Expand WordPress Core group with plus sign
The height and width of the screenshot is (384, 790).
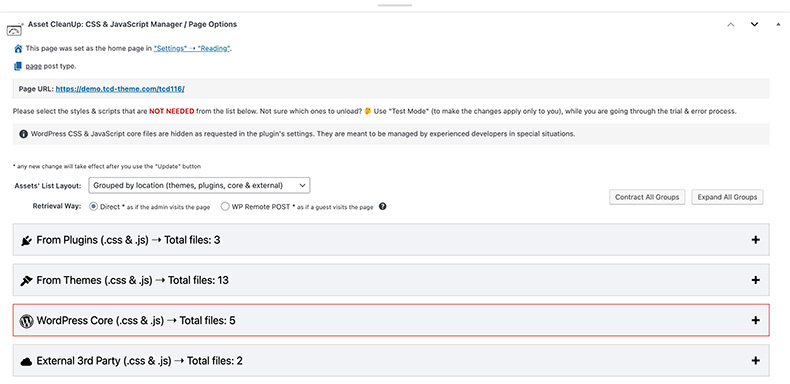click(755, 320)
